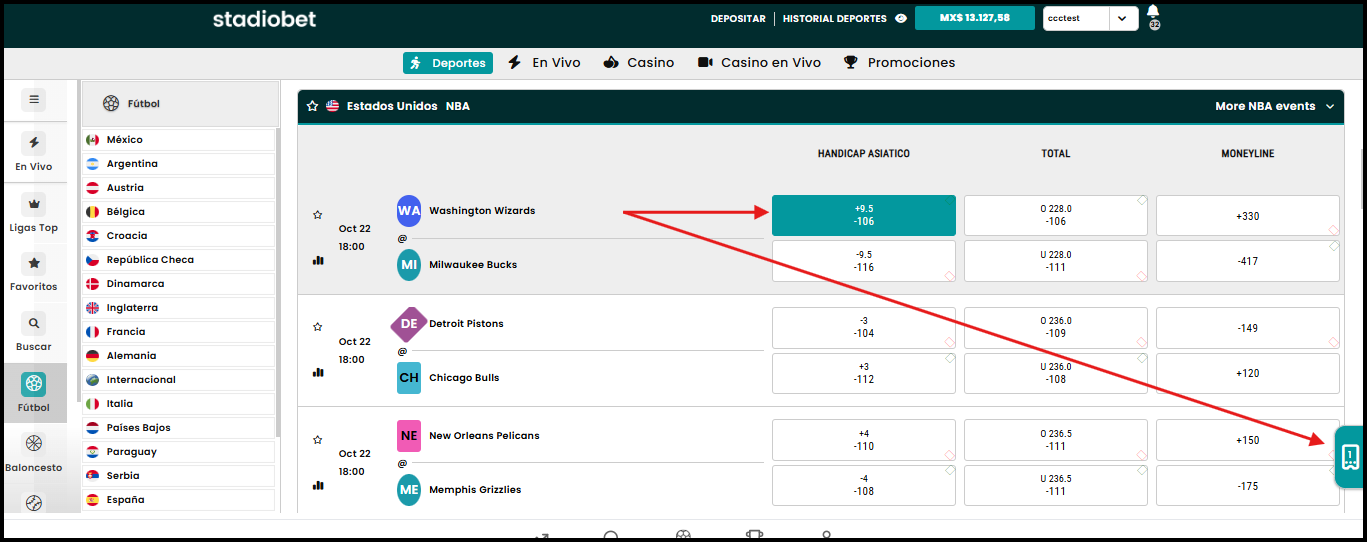The height and width of the screenshot is (542, 1367).
Task: Pick Bucks -9.5 -116 handicap odds
Action: [x=863, y=261]
